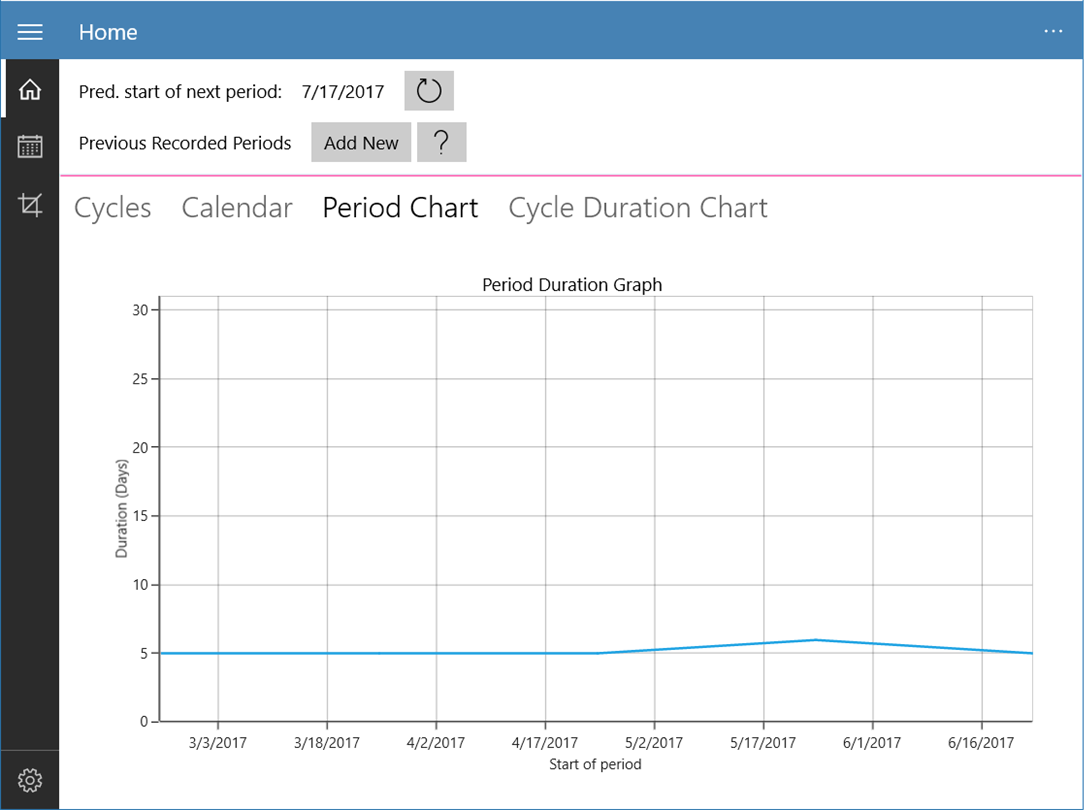
Task: Click the Period Duration Graph title
Action: pyautogui.click(x=572, y=285)
